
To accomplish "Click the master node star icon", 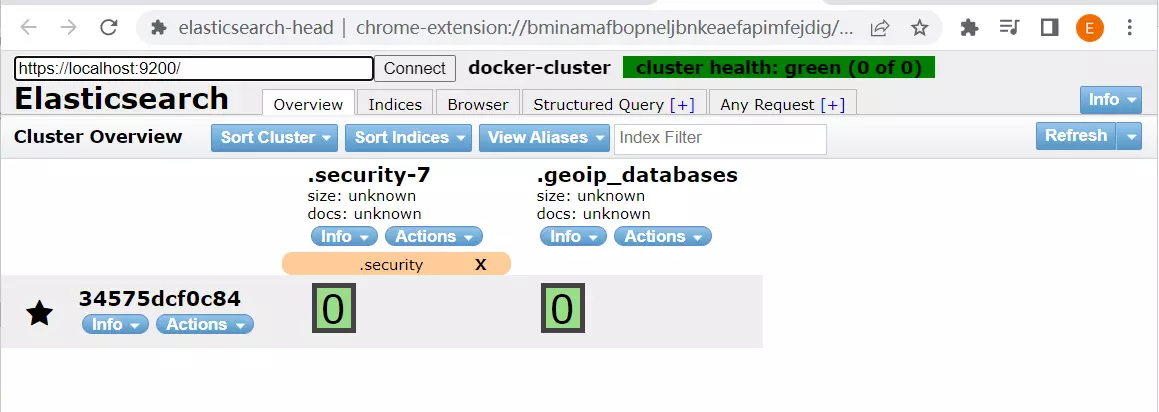I will pos(39,314).
